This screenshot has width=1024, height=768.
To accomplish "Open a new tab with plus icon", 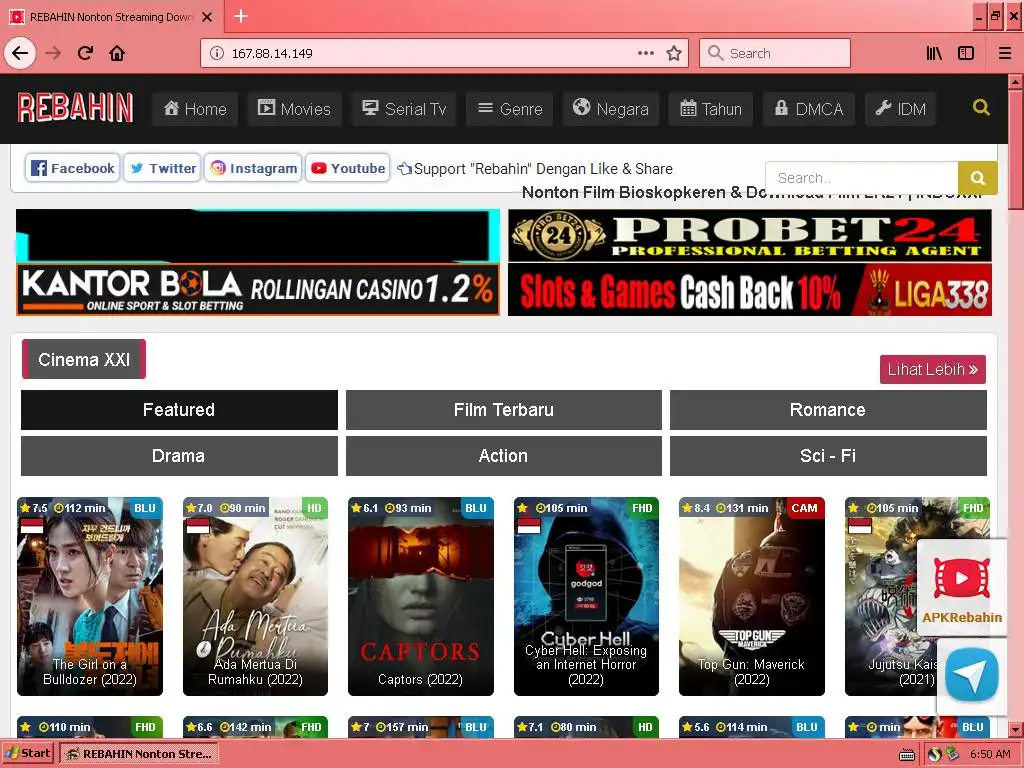I will [241, 16].
